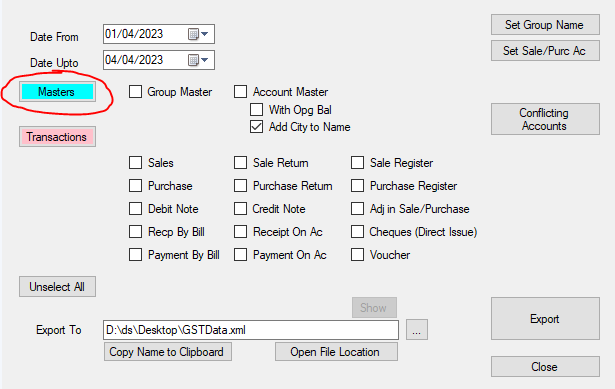Select the Sales checkbox

[x=135, y=162]
